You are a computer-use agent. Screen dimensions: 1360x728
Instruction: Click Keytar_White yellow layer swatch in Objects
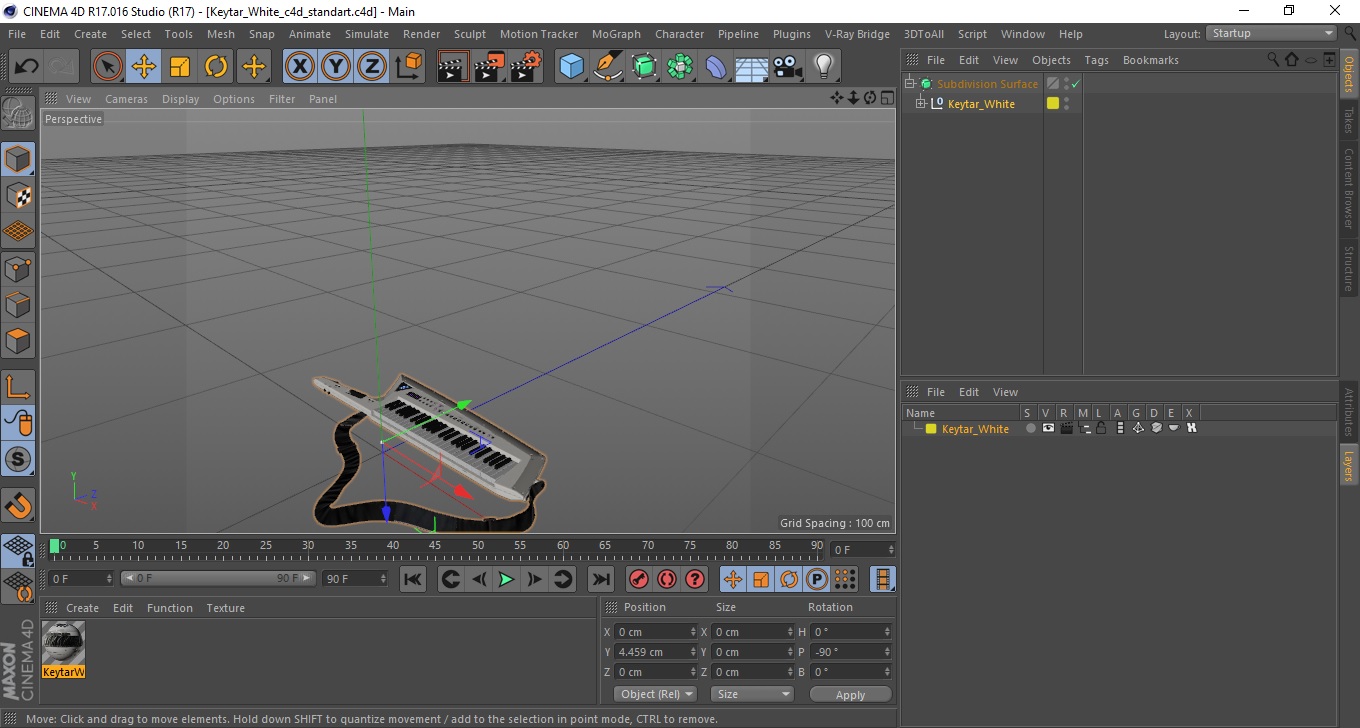pos(1053,103)
